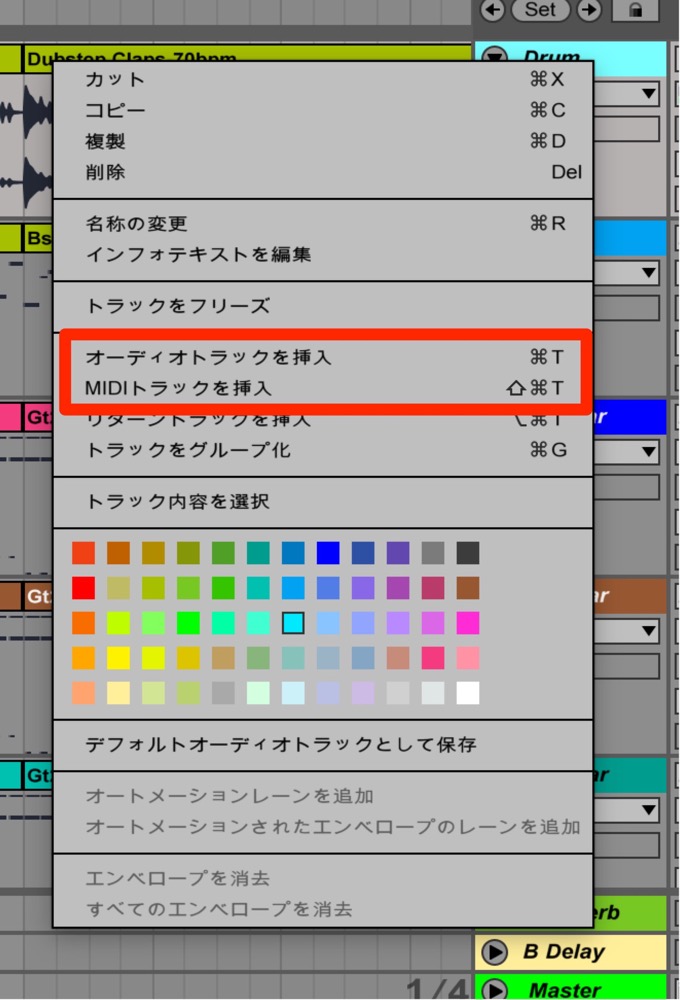The width and height of the screenshot is (680, 1000).
Task: Select the pink Gt clip
Action: [38, 417]
